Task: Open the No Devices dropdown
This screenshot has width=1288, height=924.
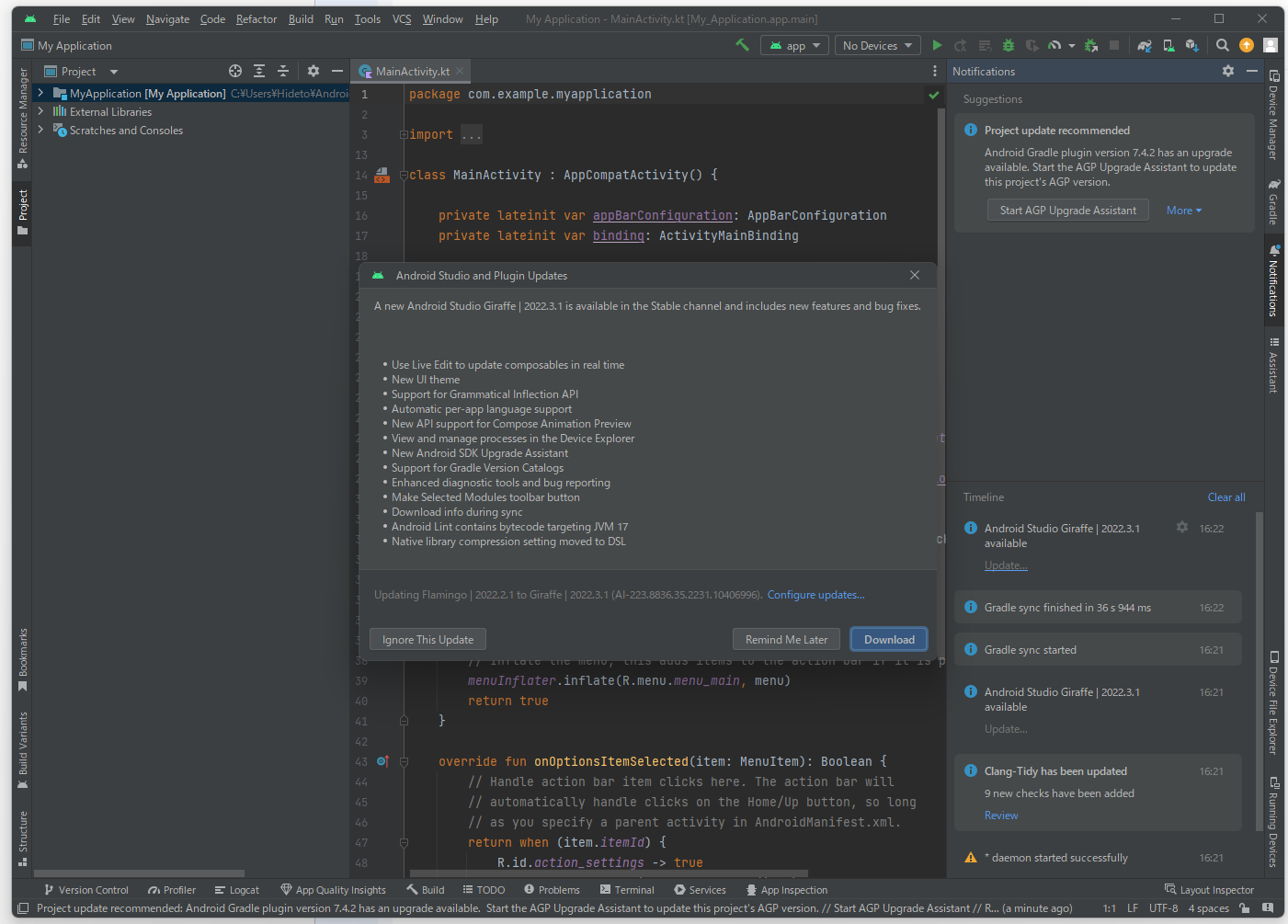Action: (877, 45)
